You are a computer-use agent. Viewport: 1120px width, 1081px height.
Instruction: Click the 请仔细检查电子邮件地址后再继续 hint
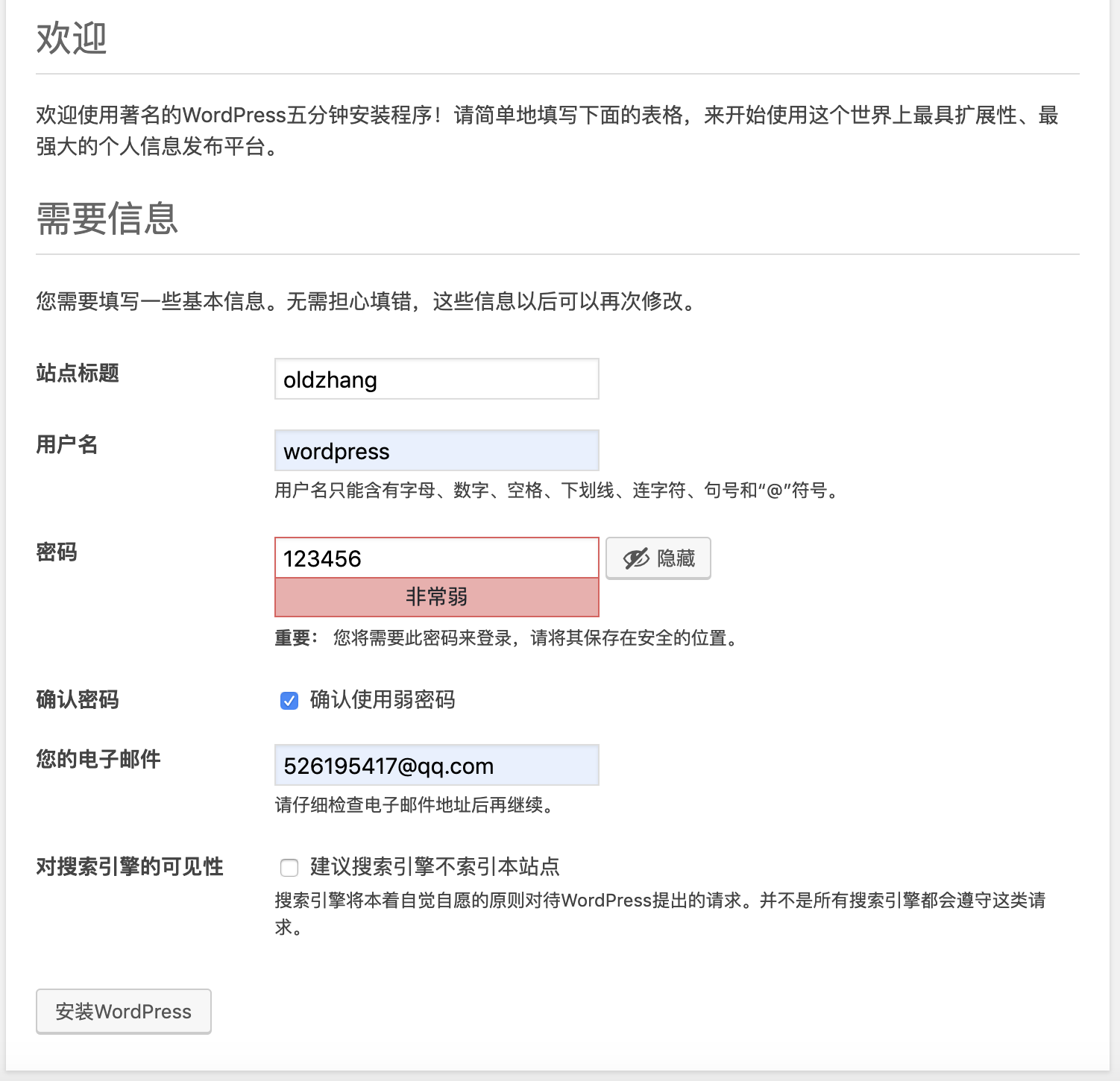(x=415, y=805)
